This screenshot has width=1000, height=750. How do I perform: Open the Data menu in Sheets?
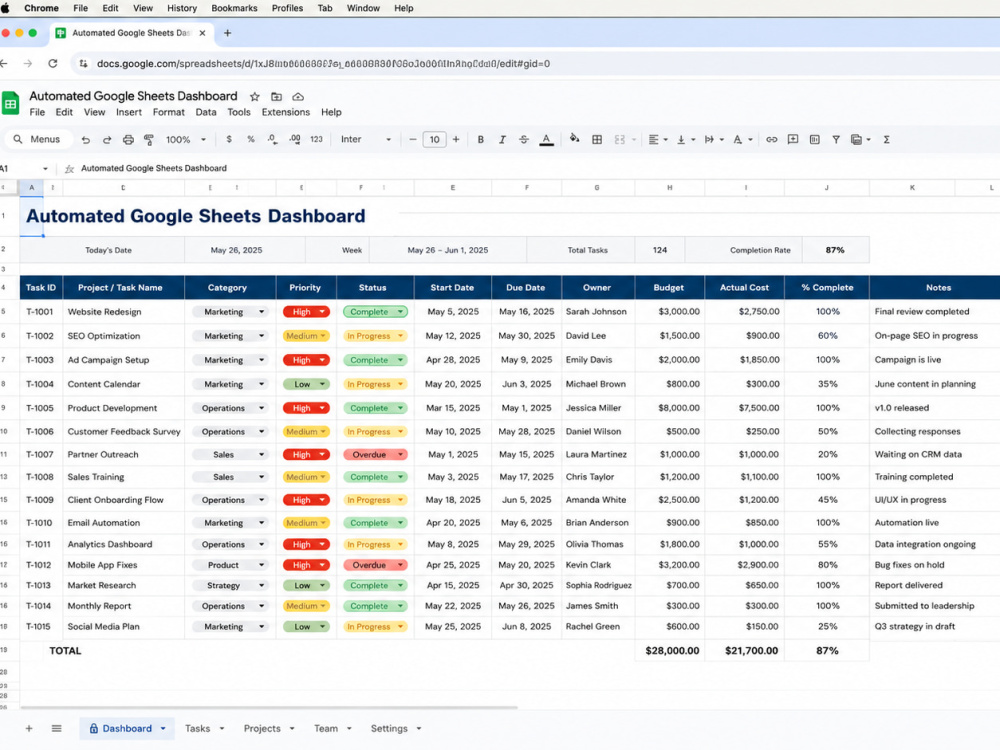pos(206,112)
